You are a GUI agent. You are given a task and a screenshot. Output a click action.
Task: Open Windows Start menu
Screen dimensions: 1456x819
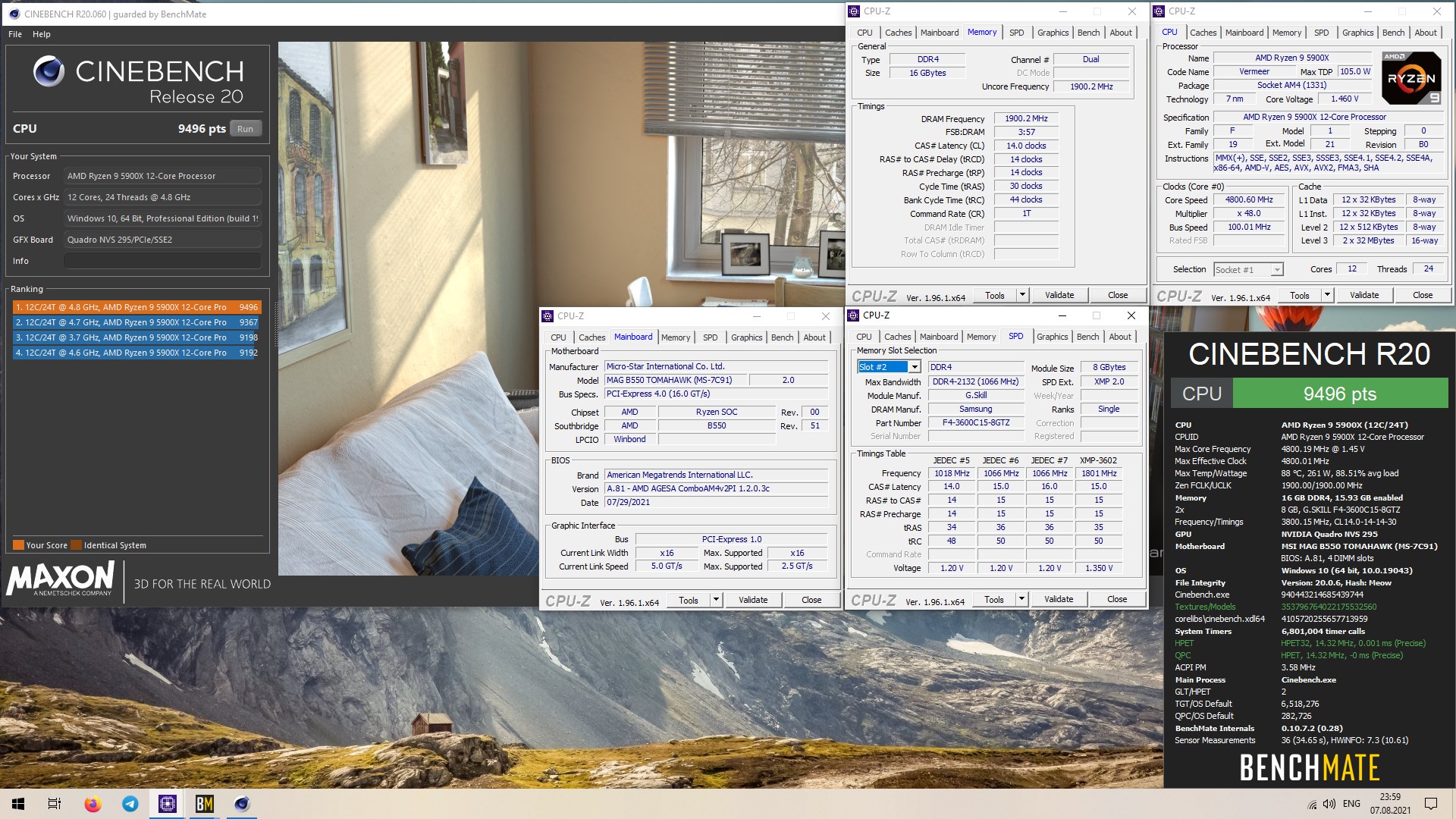[x=18, y=804]
